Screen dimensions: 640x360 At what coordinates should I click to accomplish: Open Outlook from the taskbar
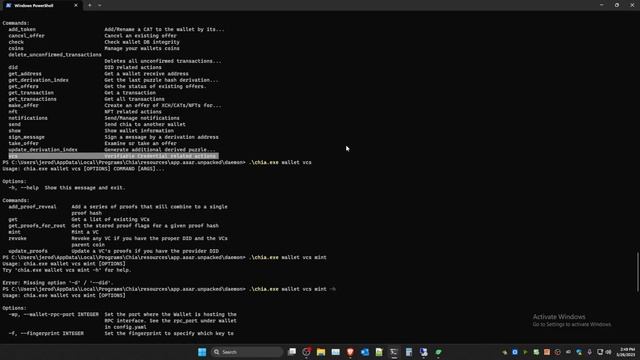pyautogui.click(x=364, y=352)
